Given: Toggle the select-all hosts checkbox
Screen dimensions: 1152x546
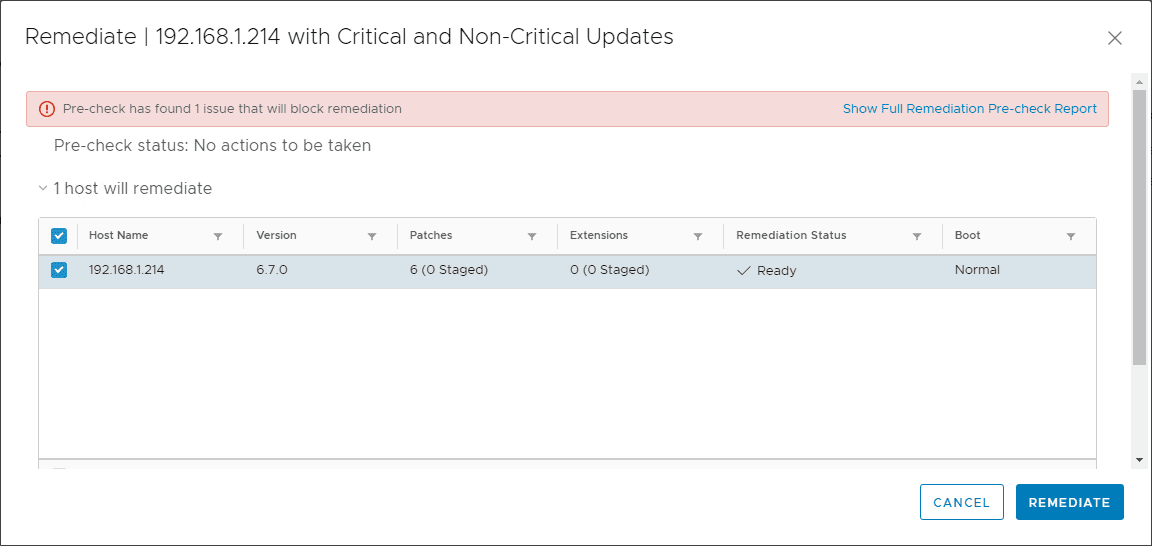Looking at the screenshot, I should coord(59,236).
